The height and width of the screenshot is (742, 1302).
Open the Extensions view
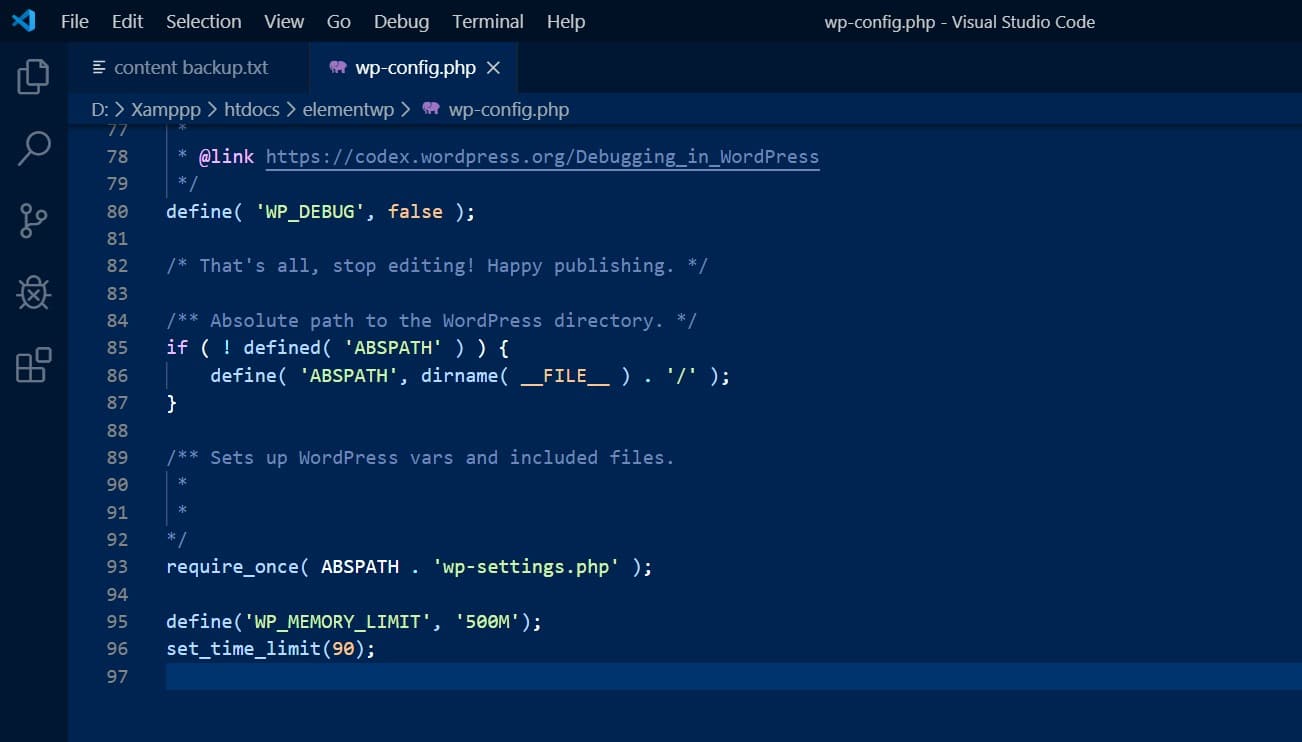click(33, 365)
